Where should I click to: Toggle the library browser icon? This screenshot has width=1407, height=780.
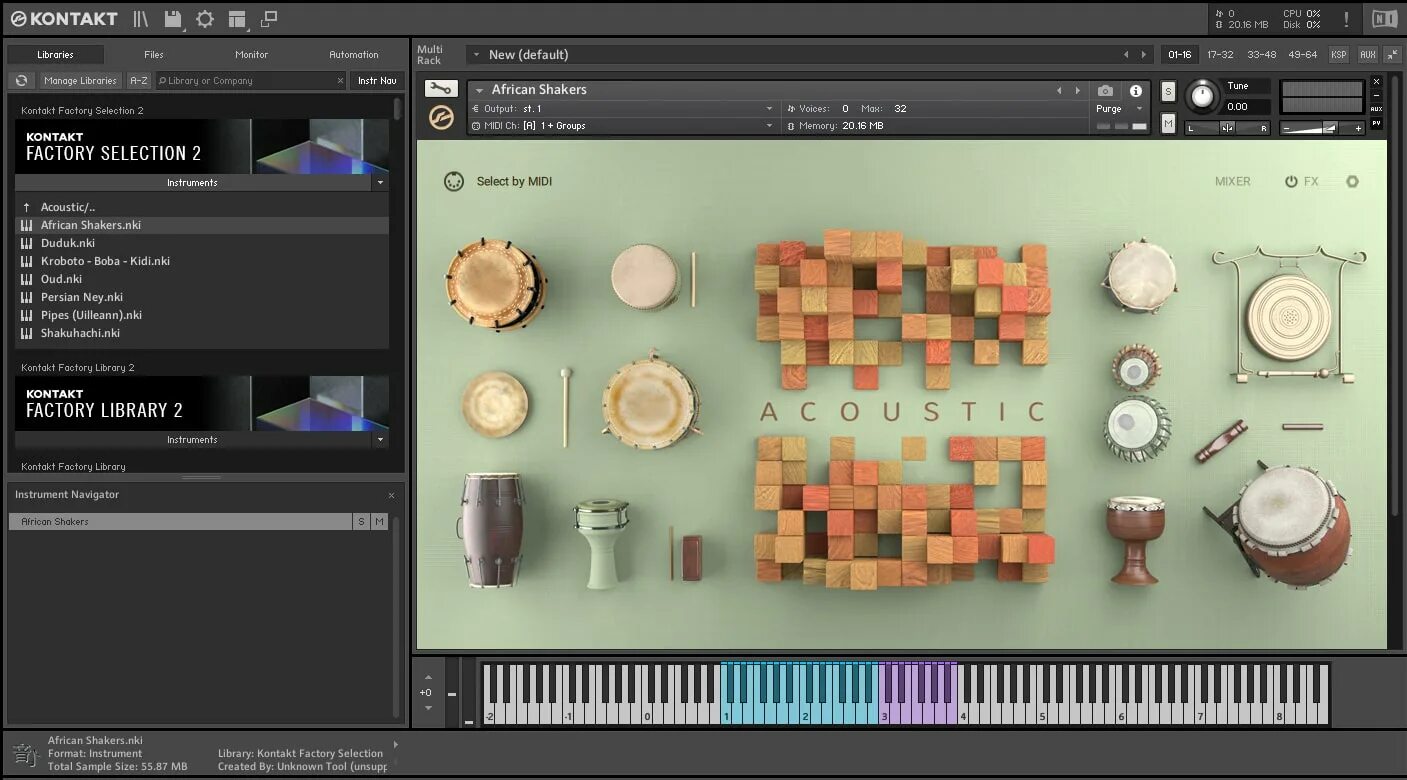coord(141,19)
